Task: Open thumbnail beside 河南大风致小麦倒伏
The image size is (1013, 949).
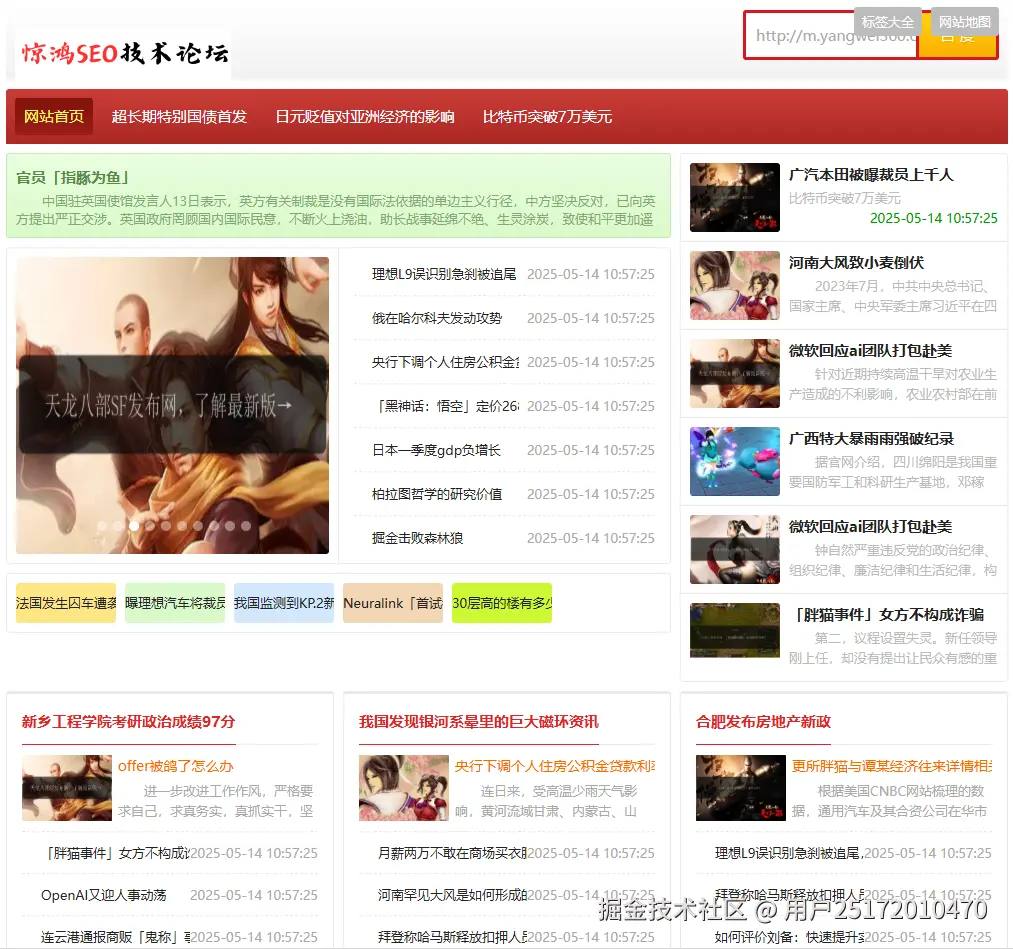Action: [x=735, y=286]
